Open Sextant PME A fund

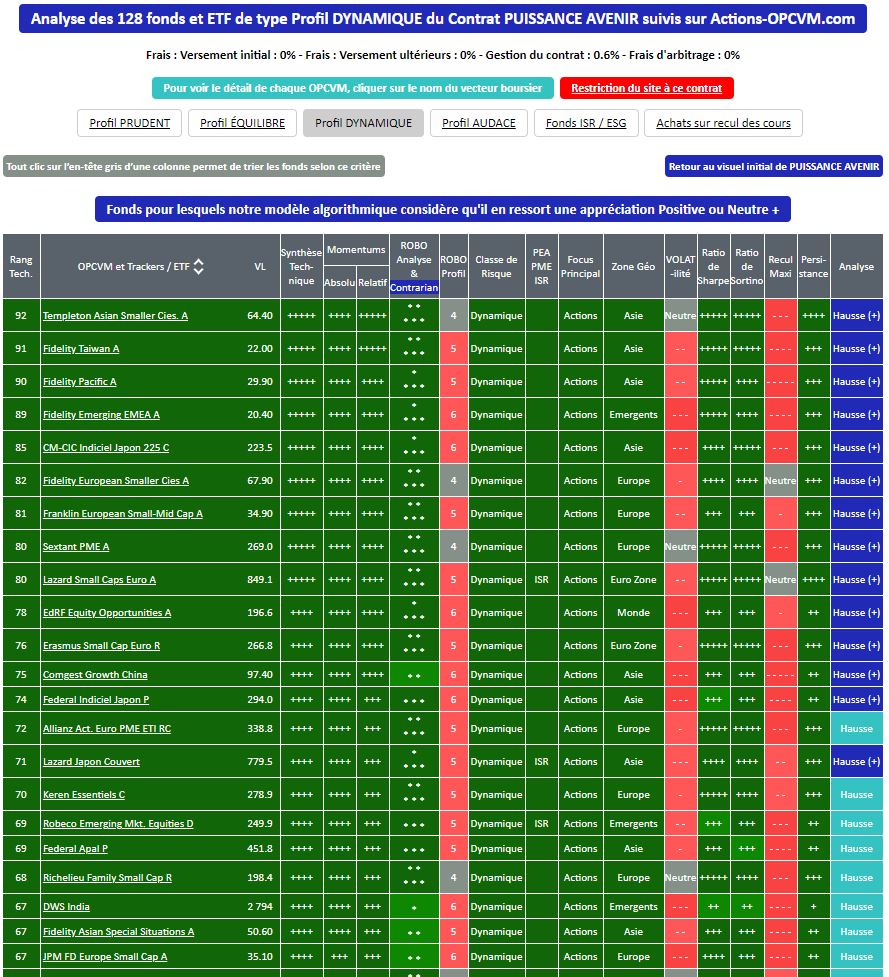(x=76, y=547)
